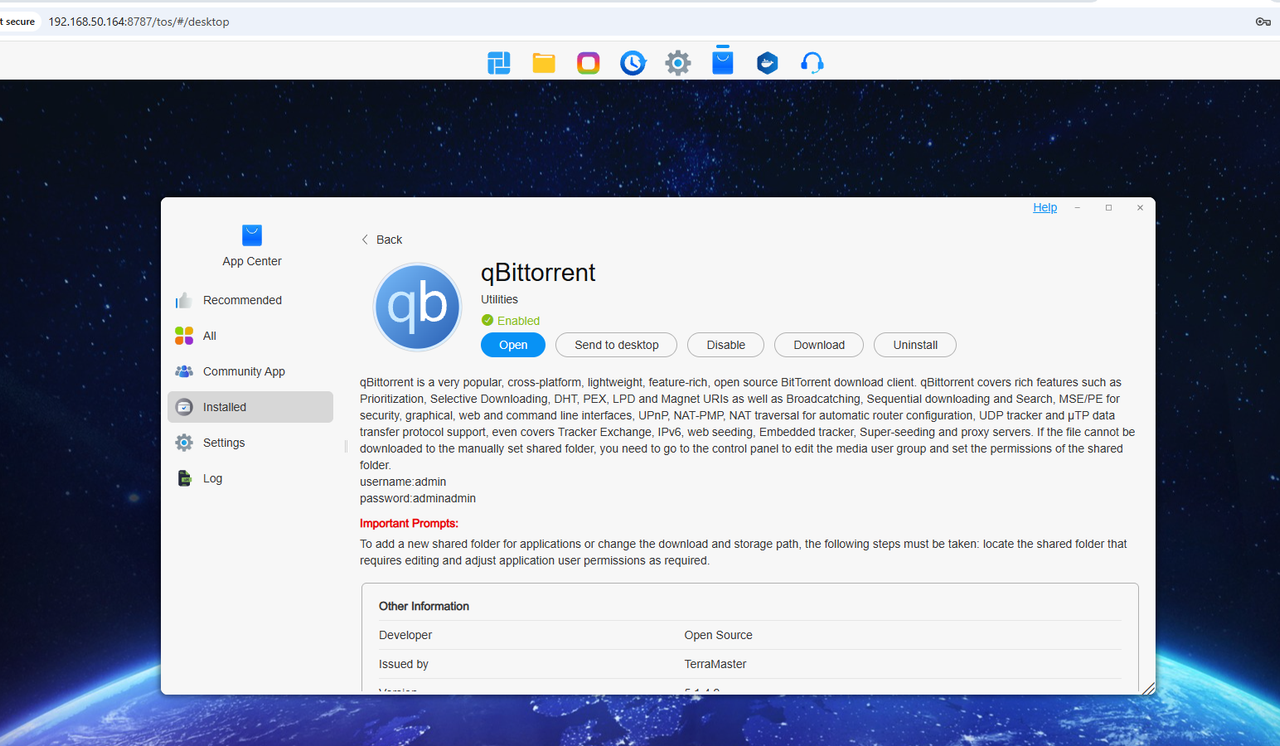Click the password:adminadmin text
Viewport: 1280px width, 746px height.
[418, 498]
